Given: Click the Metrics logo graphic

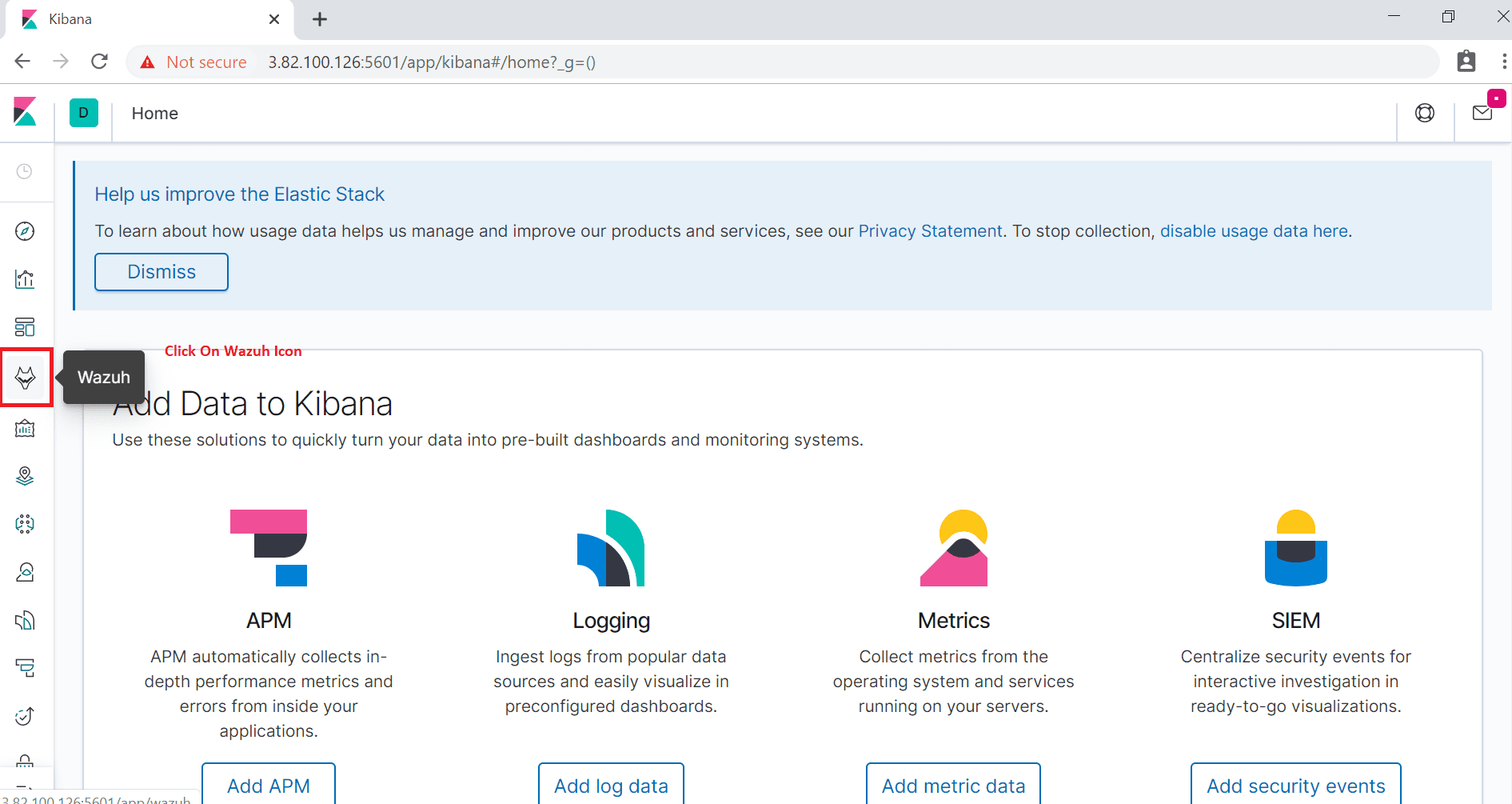Looking at the screenshot, I should click(x=954, y=548).
